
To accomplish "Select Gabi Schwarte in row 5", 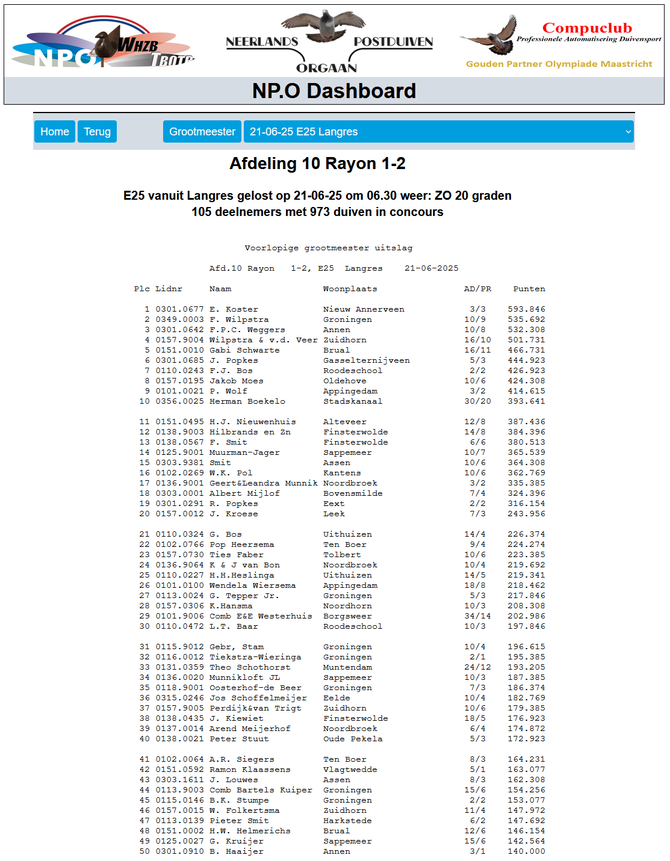I will click(x=244, y=350).
